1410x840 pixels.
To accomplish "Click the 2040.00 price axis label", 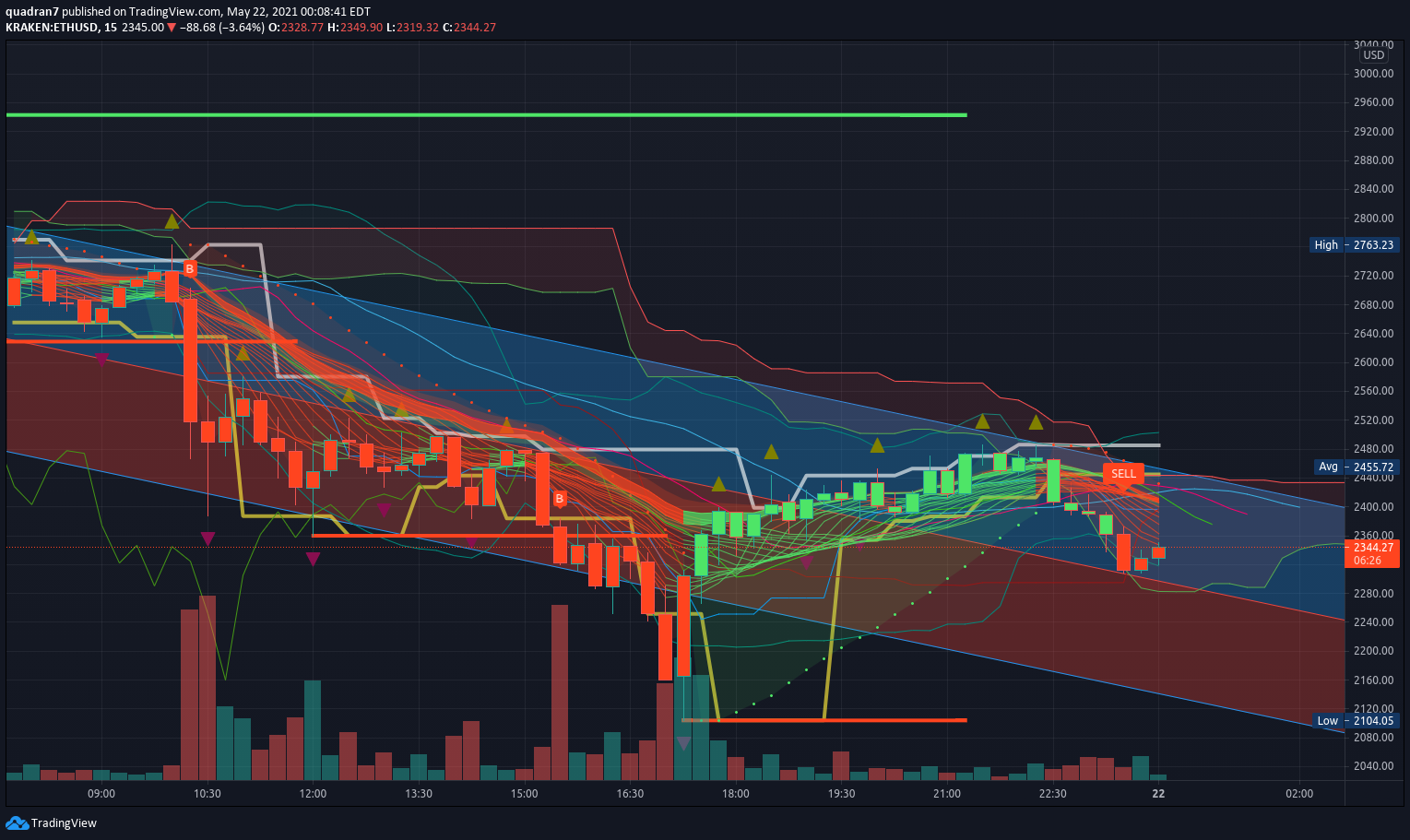I will [1374, 766].
